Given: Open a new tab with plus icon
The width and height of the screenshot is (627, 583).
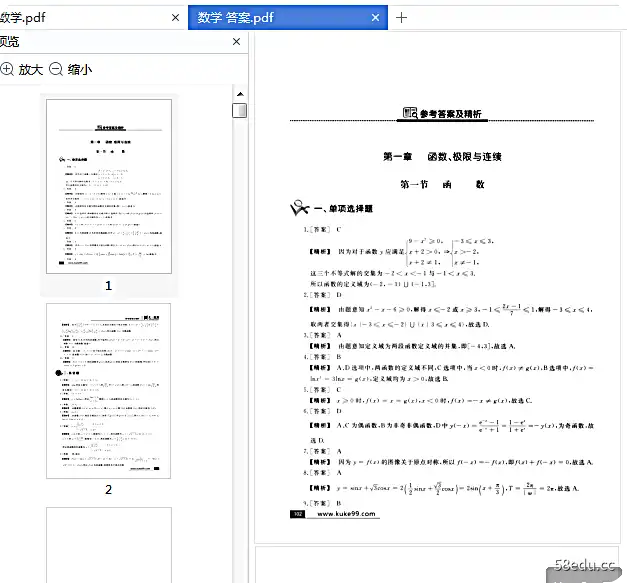Looking at the screenshot, I should point(401,18).
